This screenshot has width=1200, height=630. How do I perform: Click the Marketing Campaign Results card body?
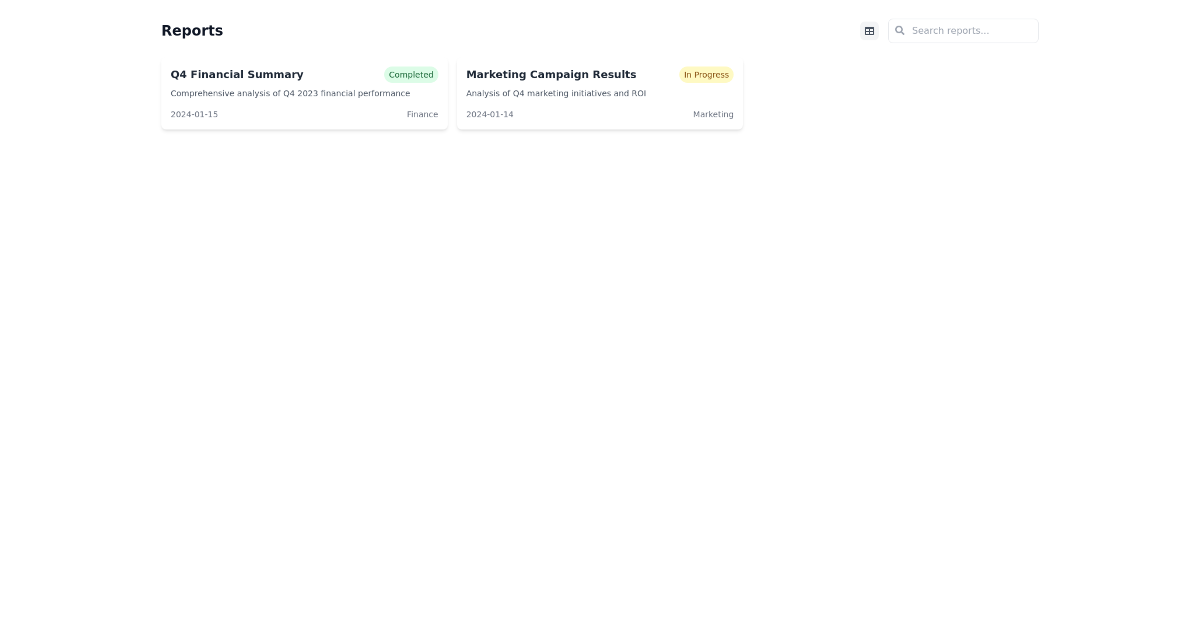[599, 93]
